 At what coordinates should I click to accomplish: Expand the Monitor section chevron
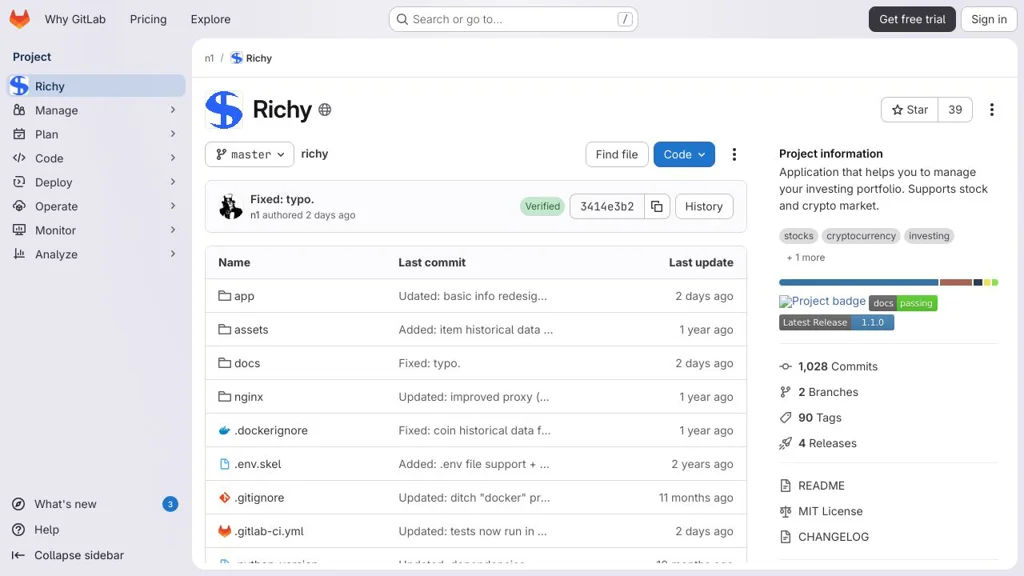point(173,230)
